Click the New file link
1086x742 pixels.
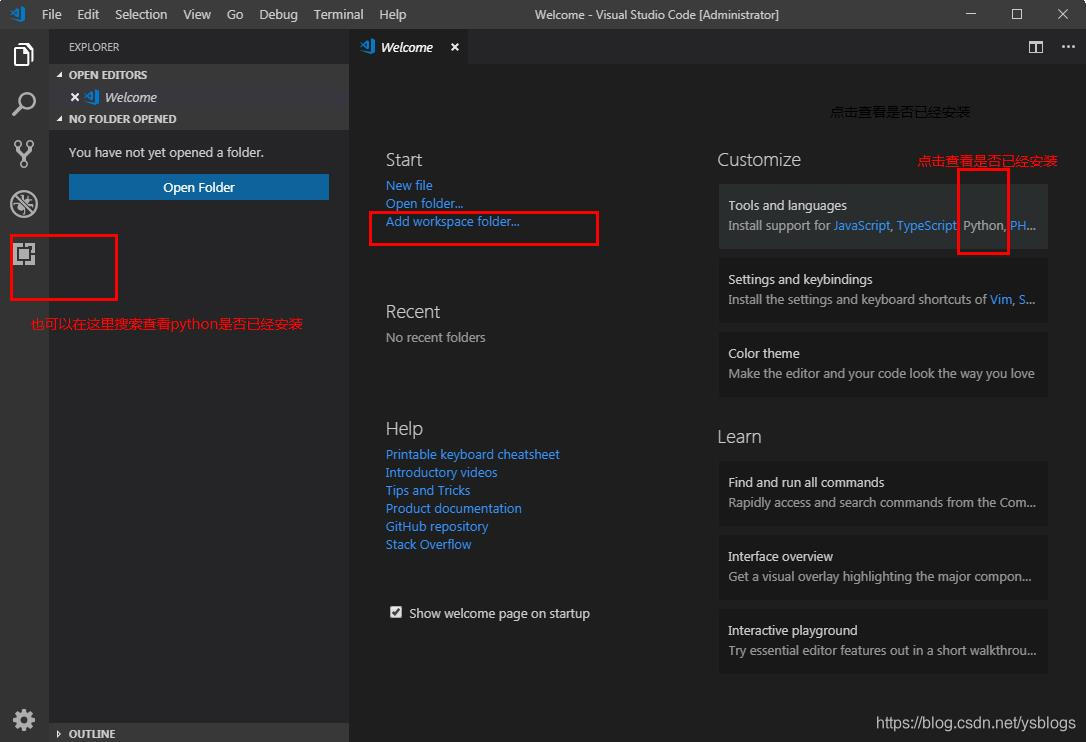click(x=409, y=186)
